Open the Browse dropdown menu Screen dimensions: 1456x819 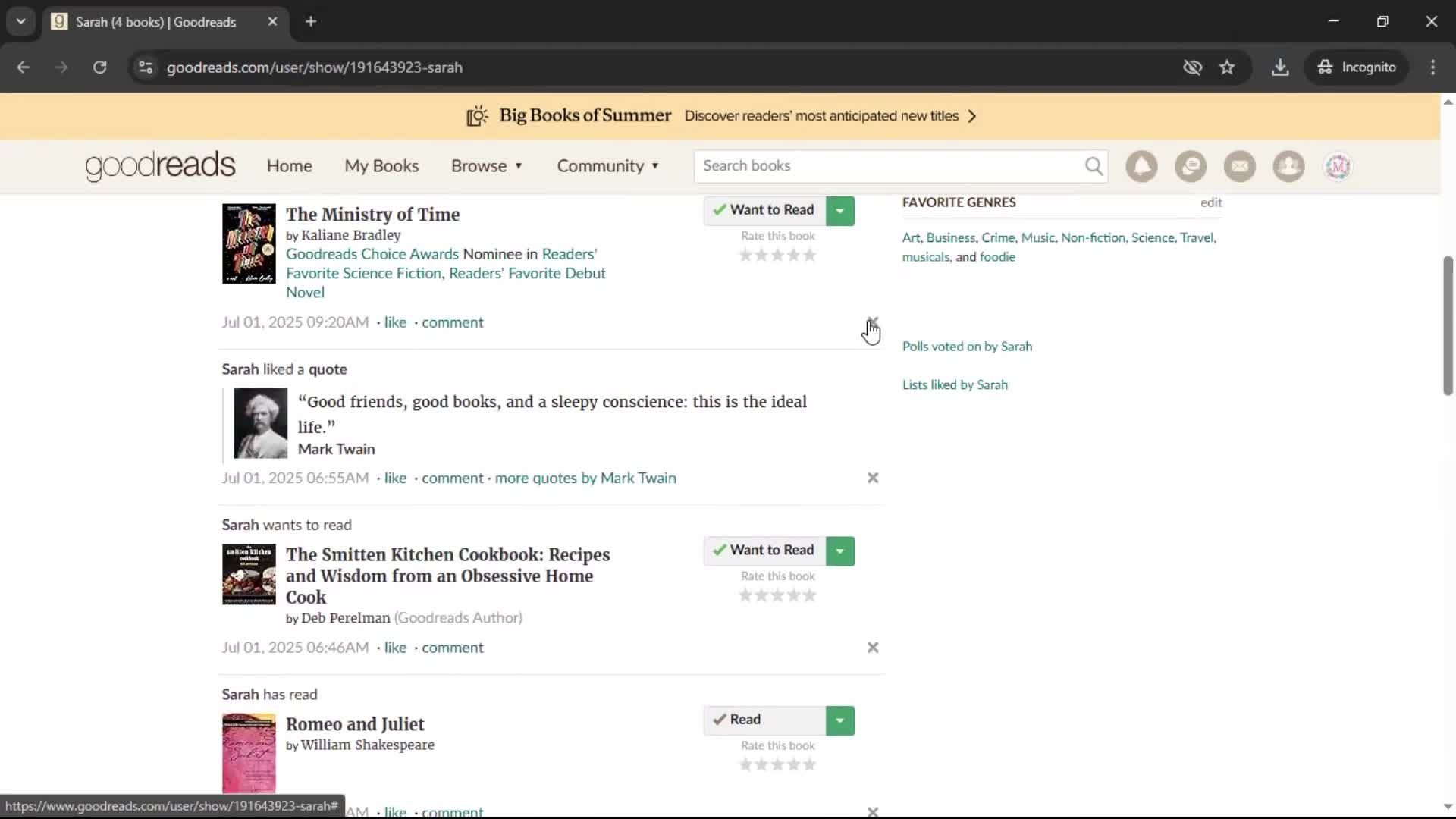[x=487, y=166]
